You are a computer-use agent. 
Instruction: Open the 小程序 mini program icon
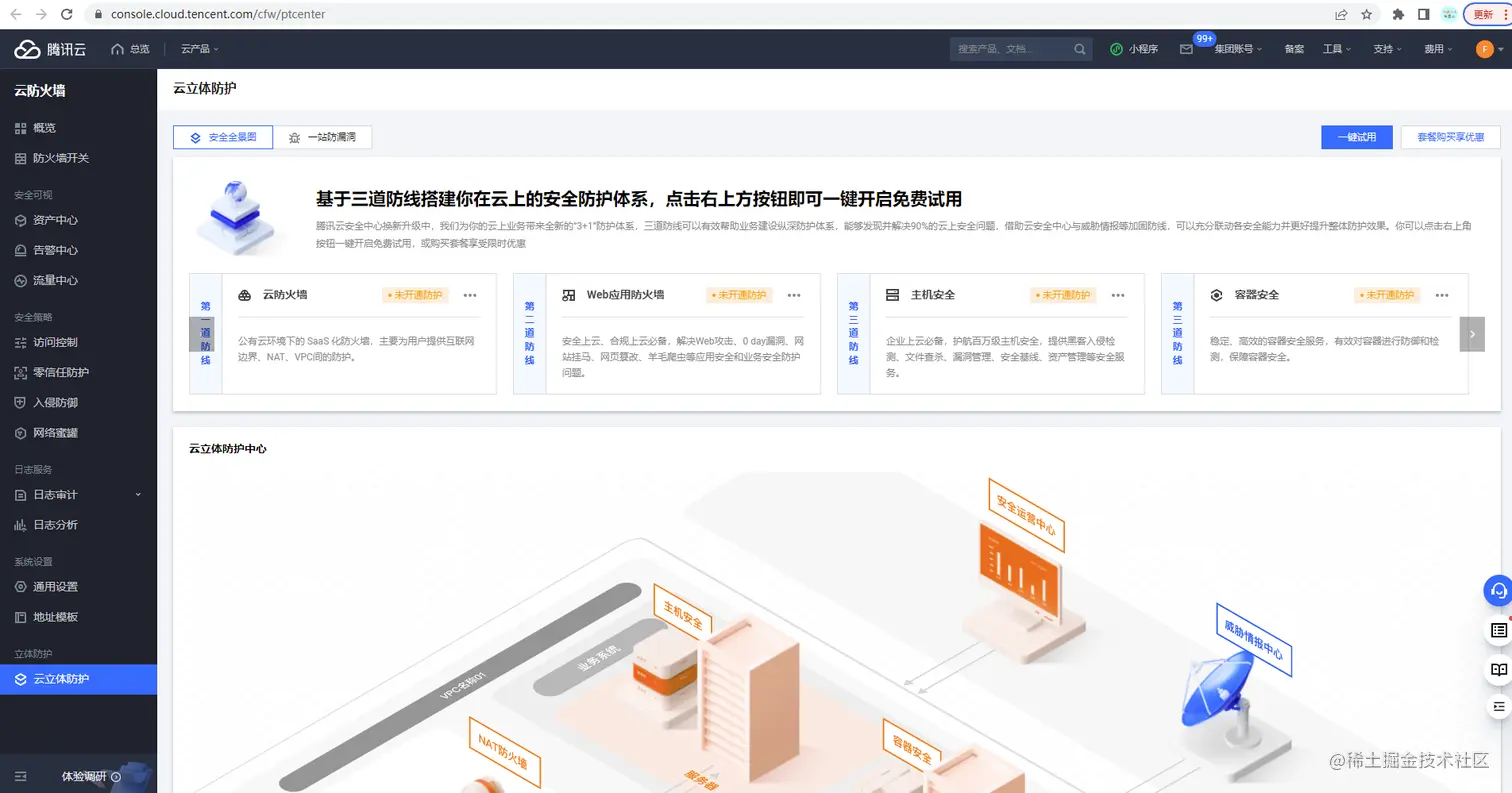pyautogui.click(x=1116, y=49)
